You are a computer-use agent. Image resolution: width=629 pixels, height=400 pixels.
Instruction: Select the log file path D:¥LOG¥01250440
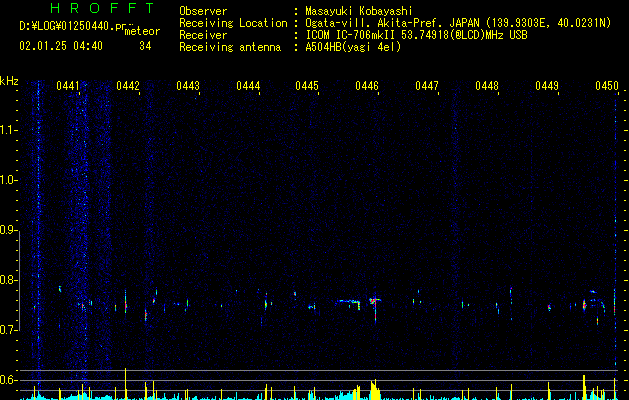pos(72,26)
